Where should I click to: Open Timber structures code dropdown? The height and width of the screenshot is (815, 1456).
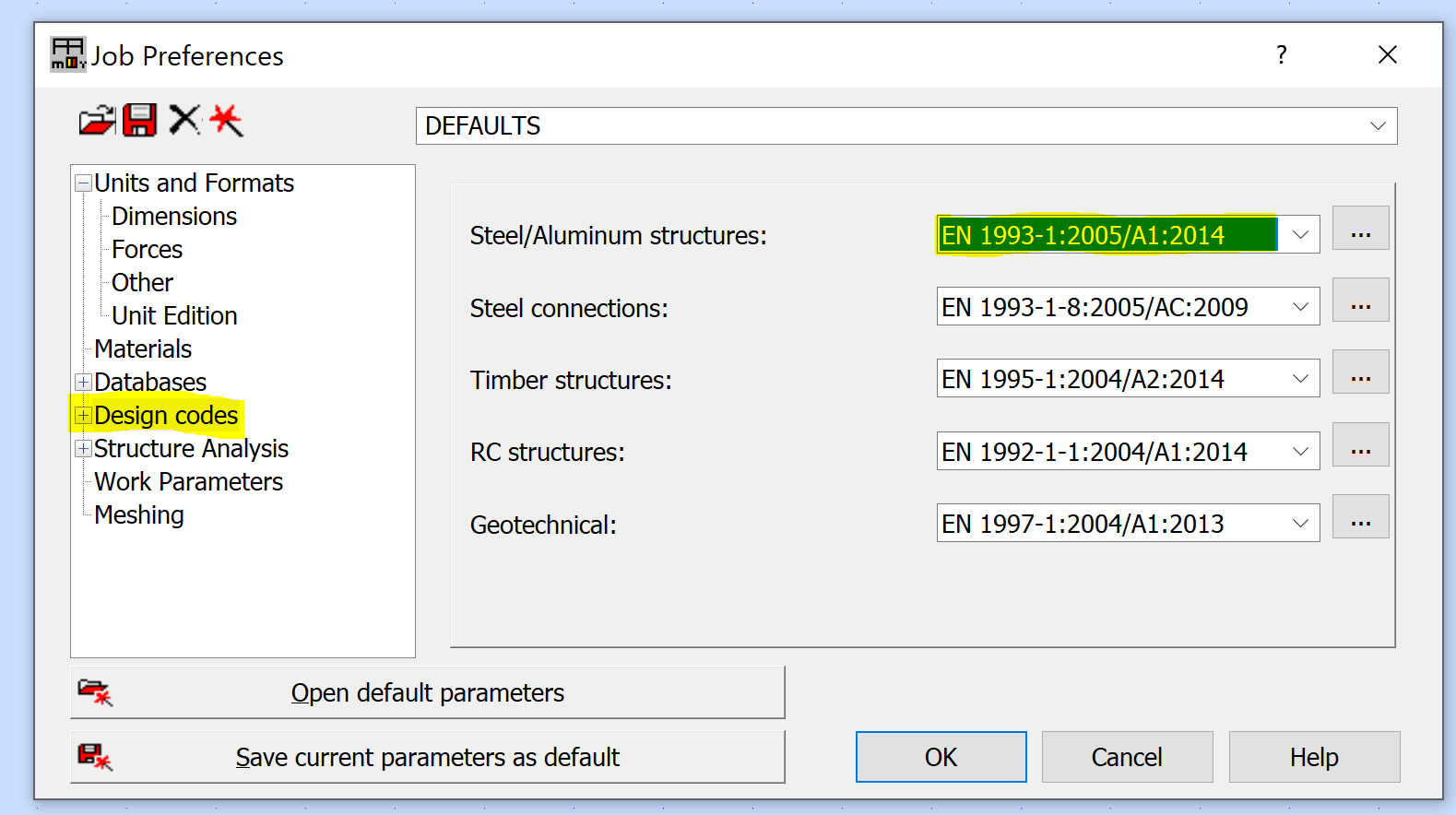click(1300, 379)
